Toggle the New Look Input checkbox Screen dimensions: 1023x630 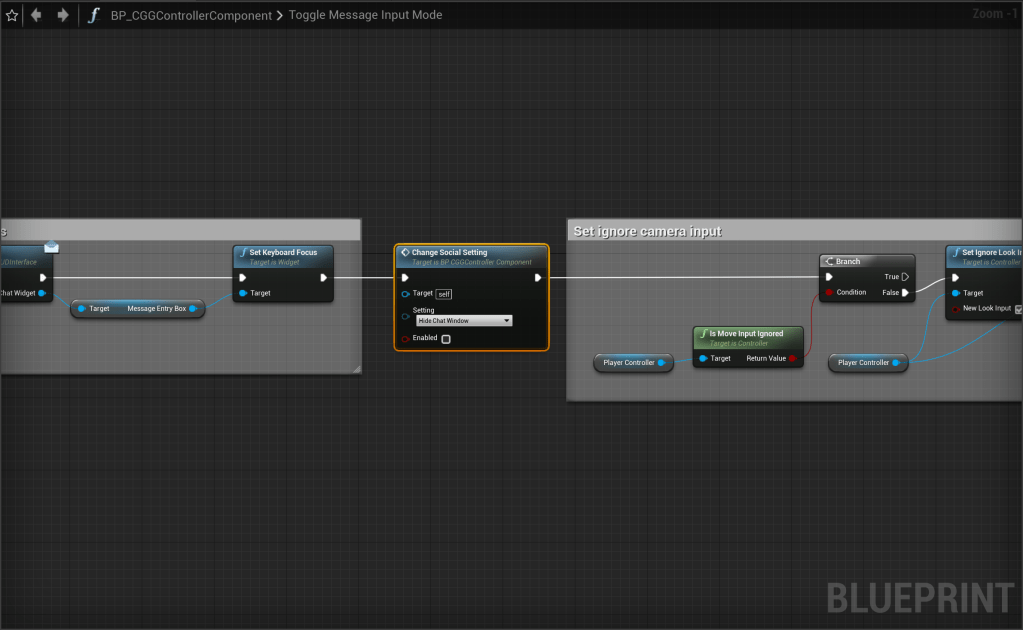point(1018,309)
